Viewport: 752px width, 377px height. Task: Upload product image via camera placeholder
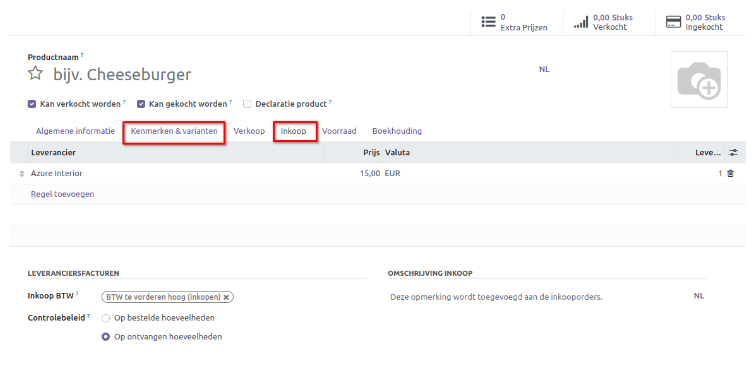pos(699,80)
